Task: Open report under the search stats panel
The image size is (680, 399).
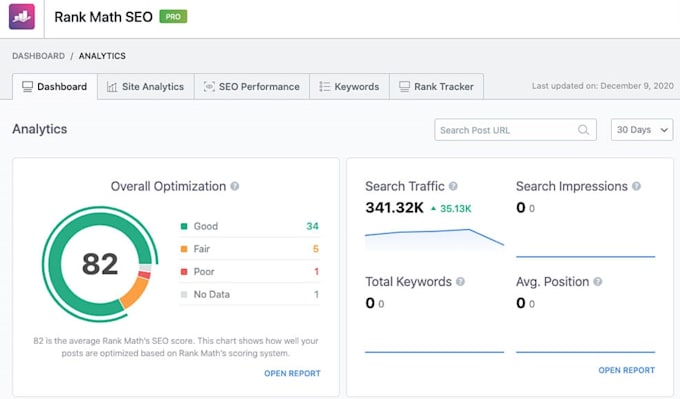Action: [x=627, y=370]
